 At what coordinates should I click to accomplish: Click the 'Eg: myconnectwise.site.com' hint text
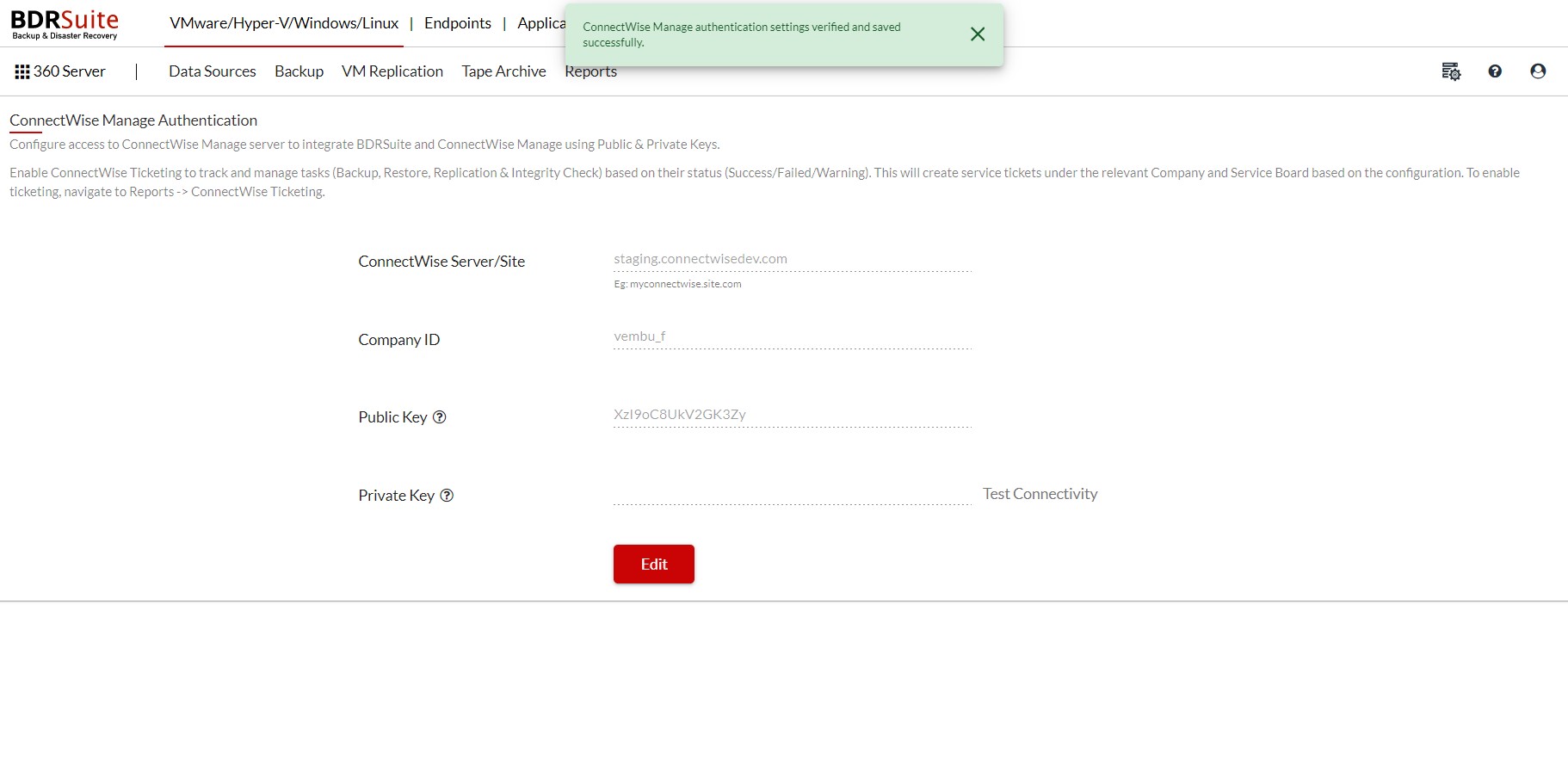(677, 284)
